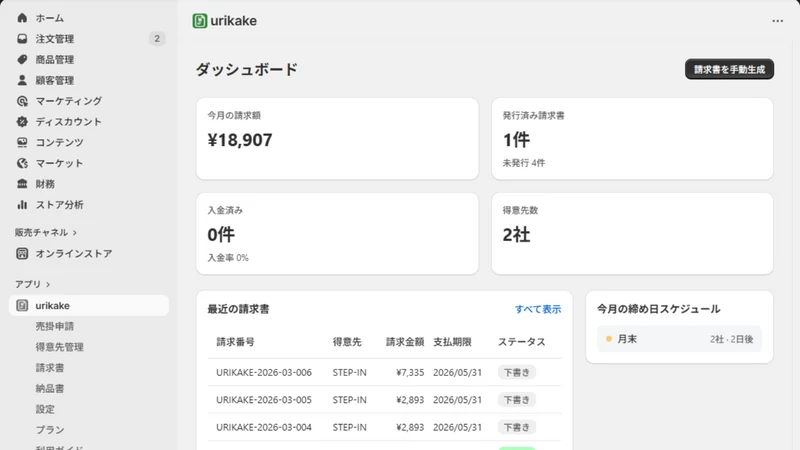Click the 入金済み 0件 card
Viewport: 800px width, 450px height.
[x=337, y=234]
